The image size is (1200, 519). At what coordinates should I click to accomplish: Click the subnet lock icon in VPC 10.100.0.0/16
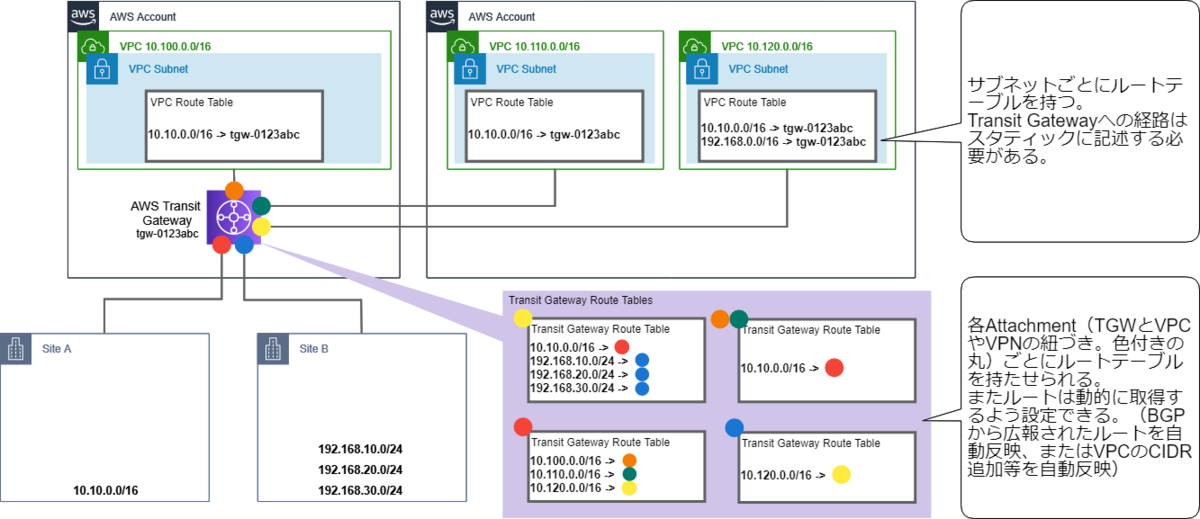[x=101, y=68]
